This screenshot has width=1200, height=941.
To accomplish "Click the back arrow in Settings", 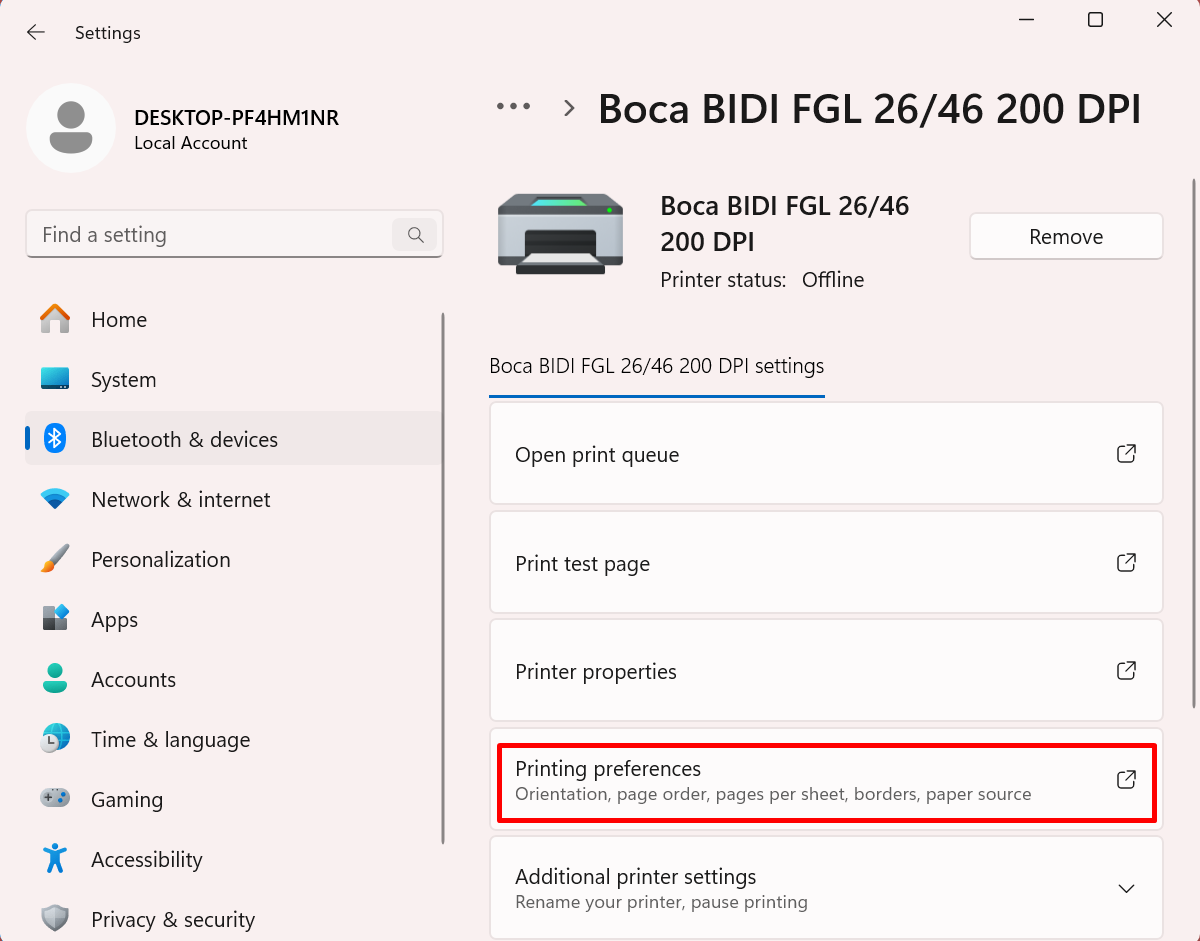I will 36,33.
